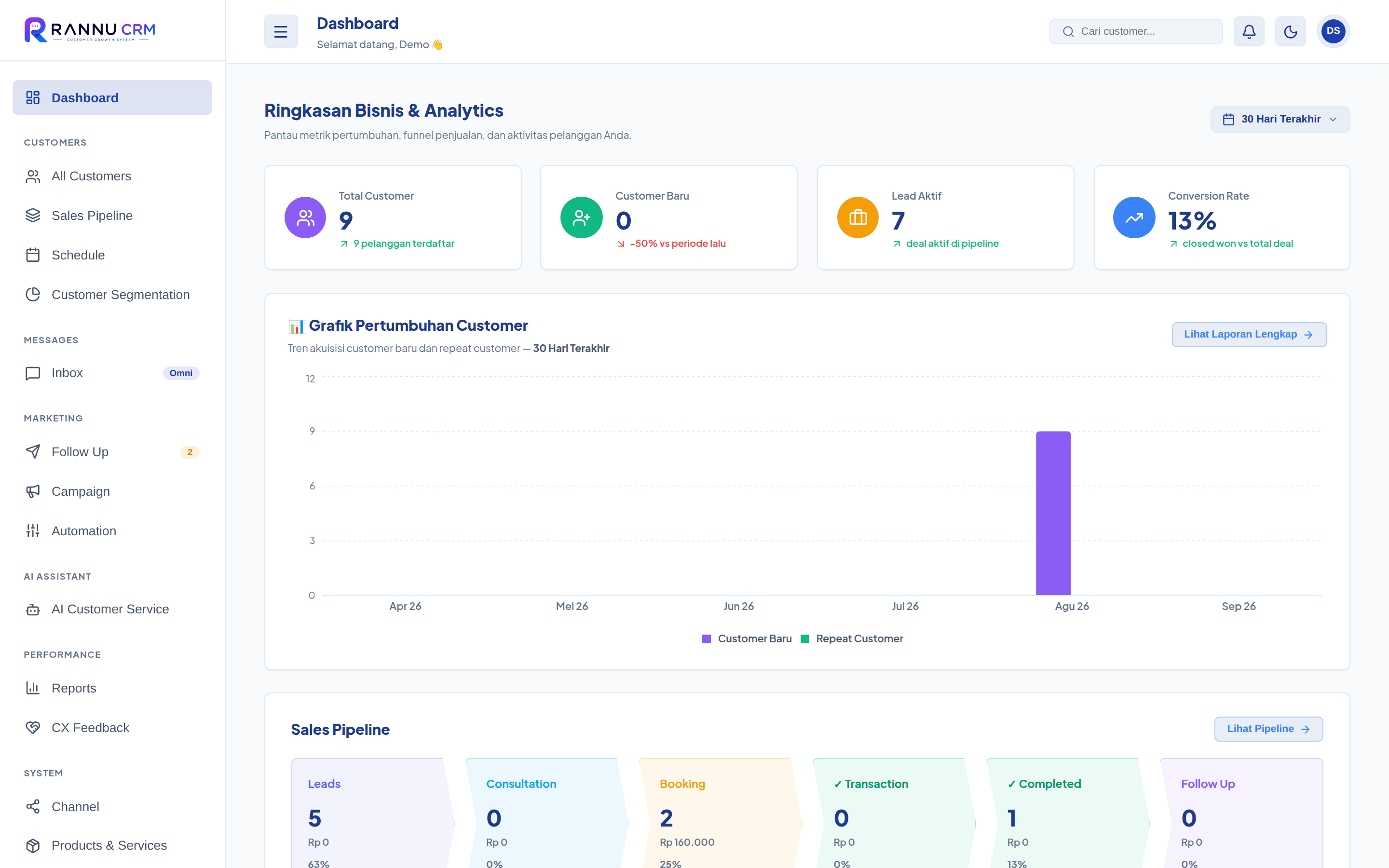This screenshot has height=868, width=1389.
Task: Open the Inbox messages page
Action: coord(112,373)
